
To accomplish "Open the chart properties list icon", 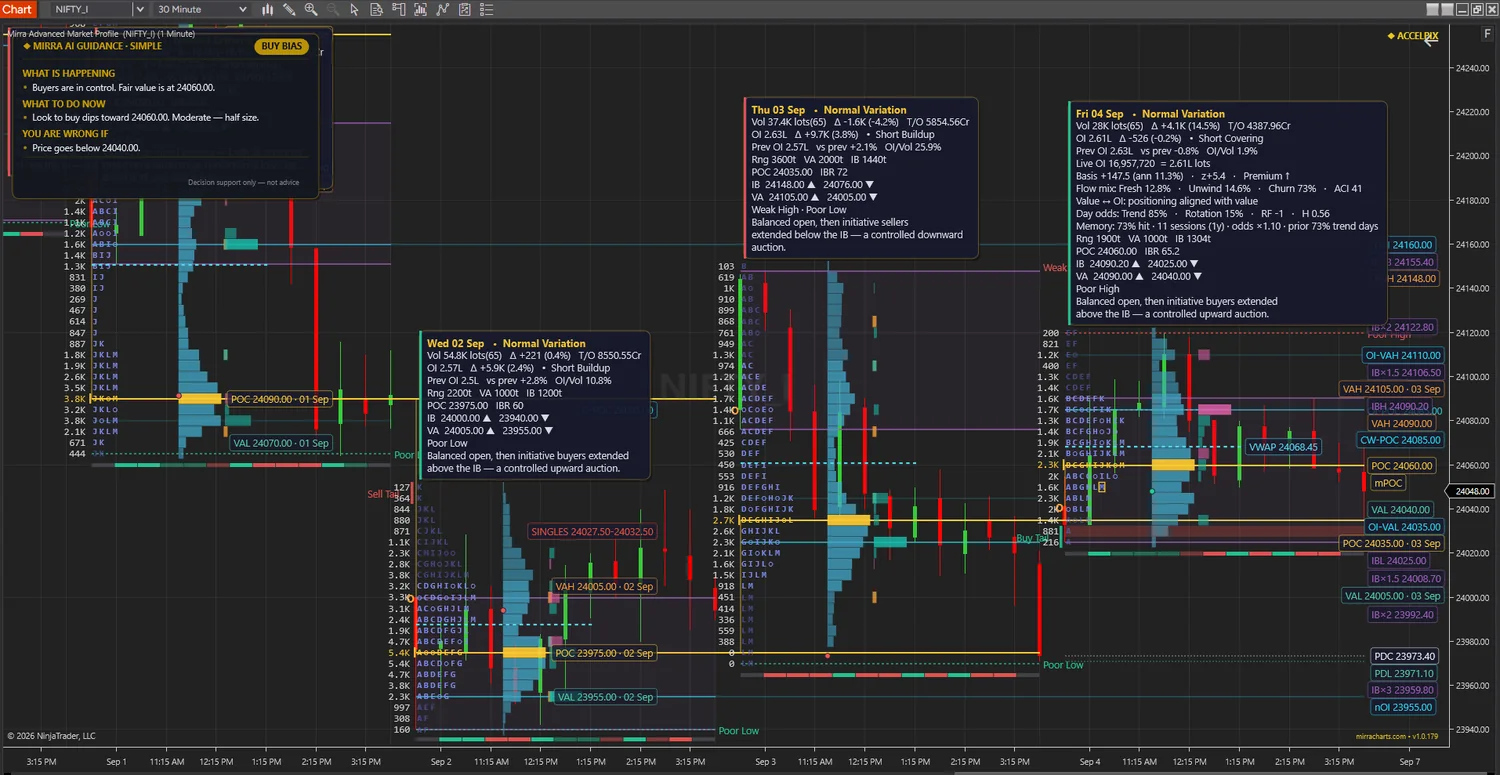I will tap(486, 9).
